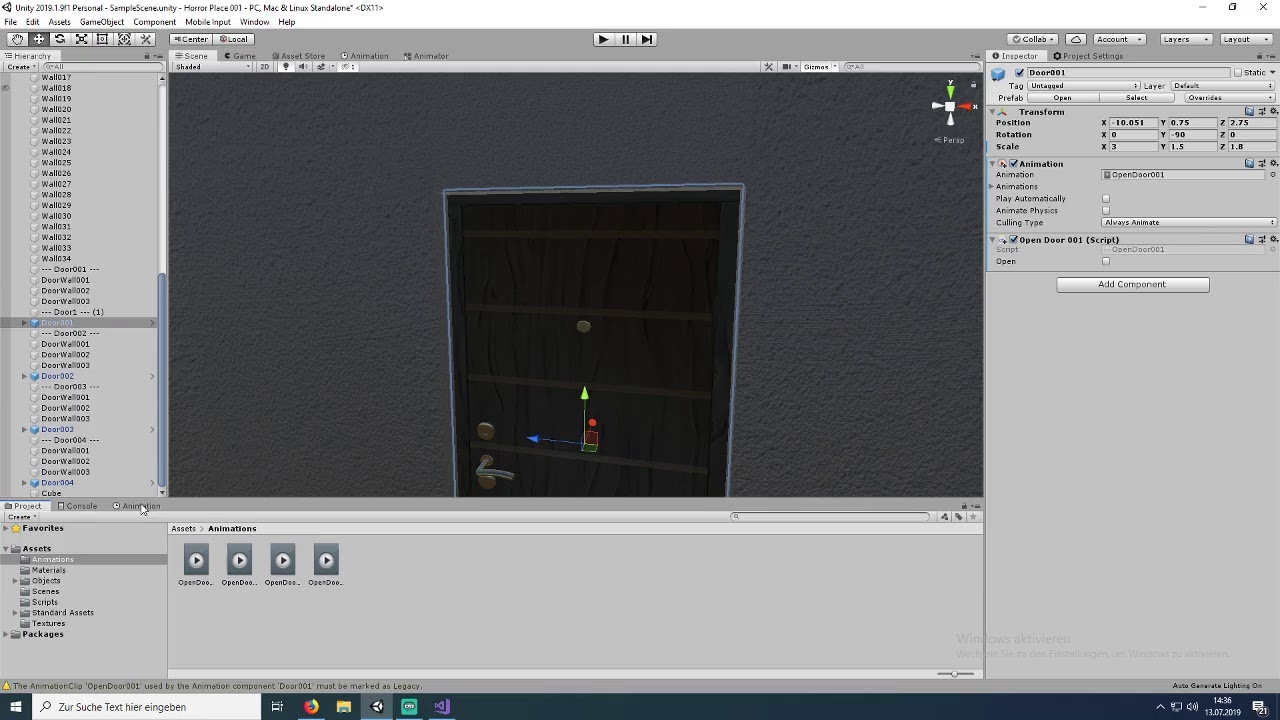
Task: Click the Add Component button
Action: click(x=1132, y=285)
